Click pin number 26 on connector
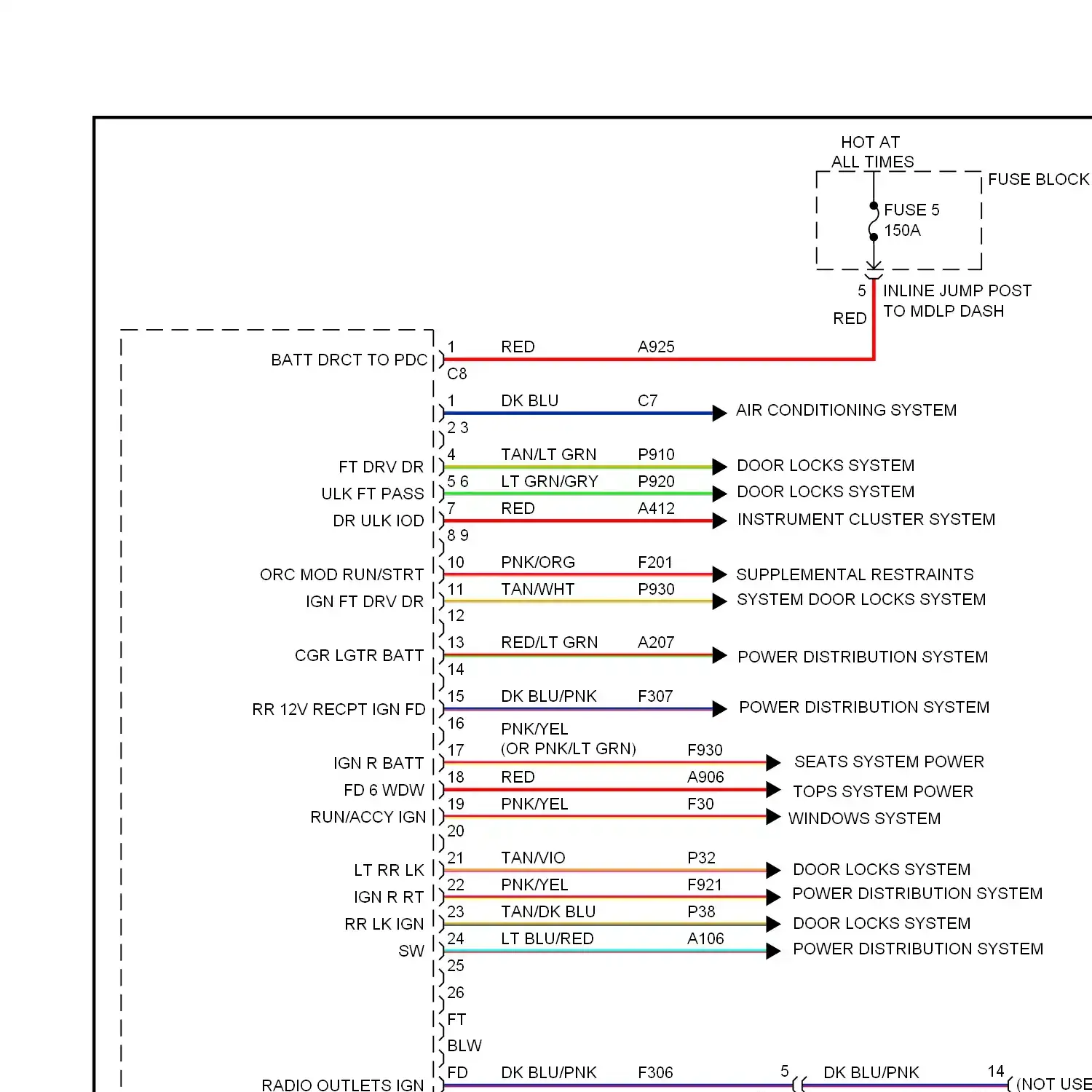The width and height of the screenshot is (1092, 1092). [456, 992]
